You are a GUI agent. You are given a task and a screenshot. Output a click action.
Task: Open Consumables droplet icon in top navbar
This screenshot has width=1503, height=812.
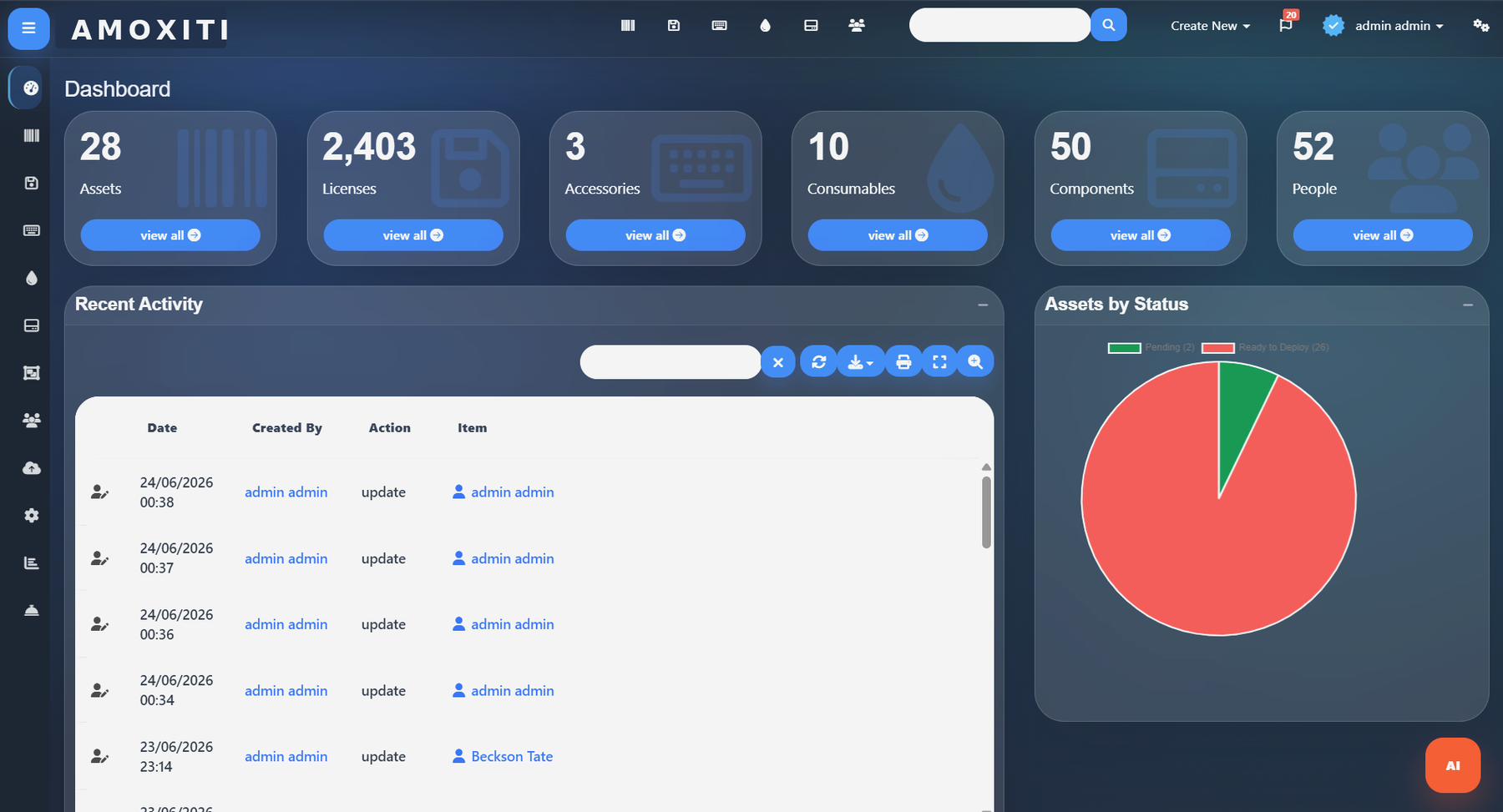tap(765, 26)
